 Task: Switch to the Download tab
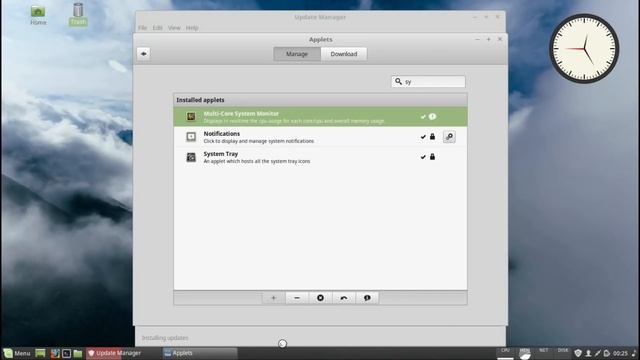click(344, 54)
